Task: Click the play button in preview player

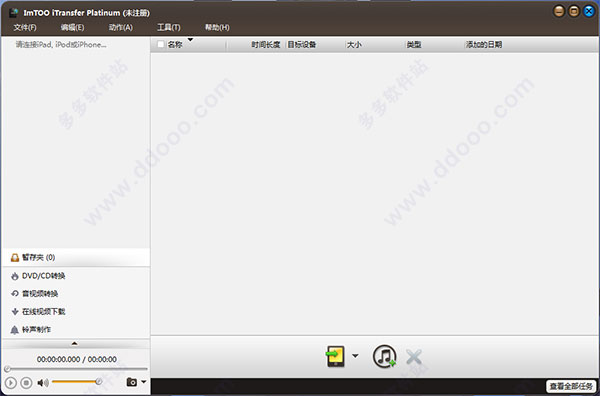Action: [x=11, y=382]
